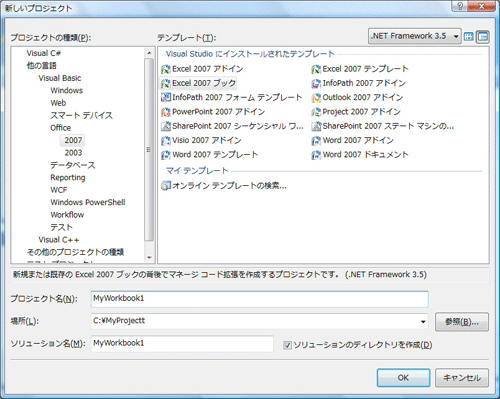Close the 新しいプロジェクト dialog
Image resolution: width=500 pixels, height=399 pixels.
(x=481, y=6)
